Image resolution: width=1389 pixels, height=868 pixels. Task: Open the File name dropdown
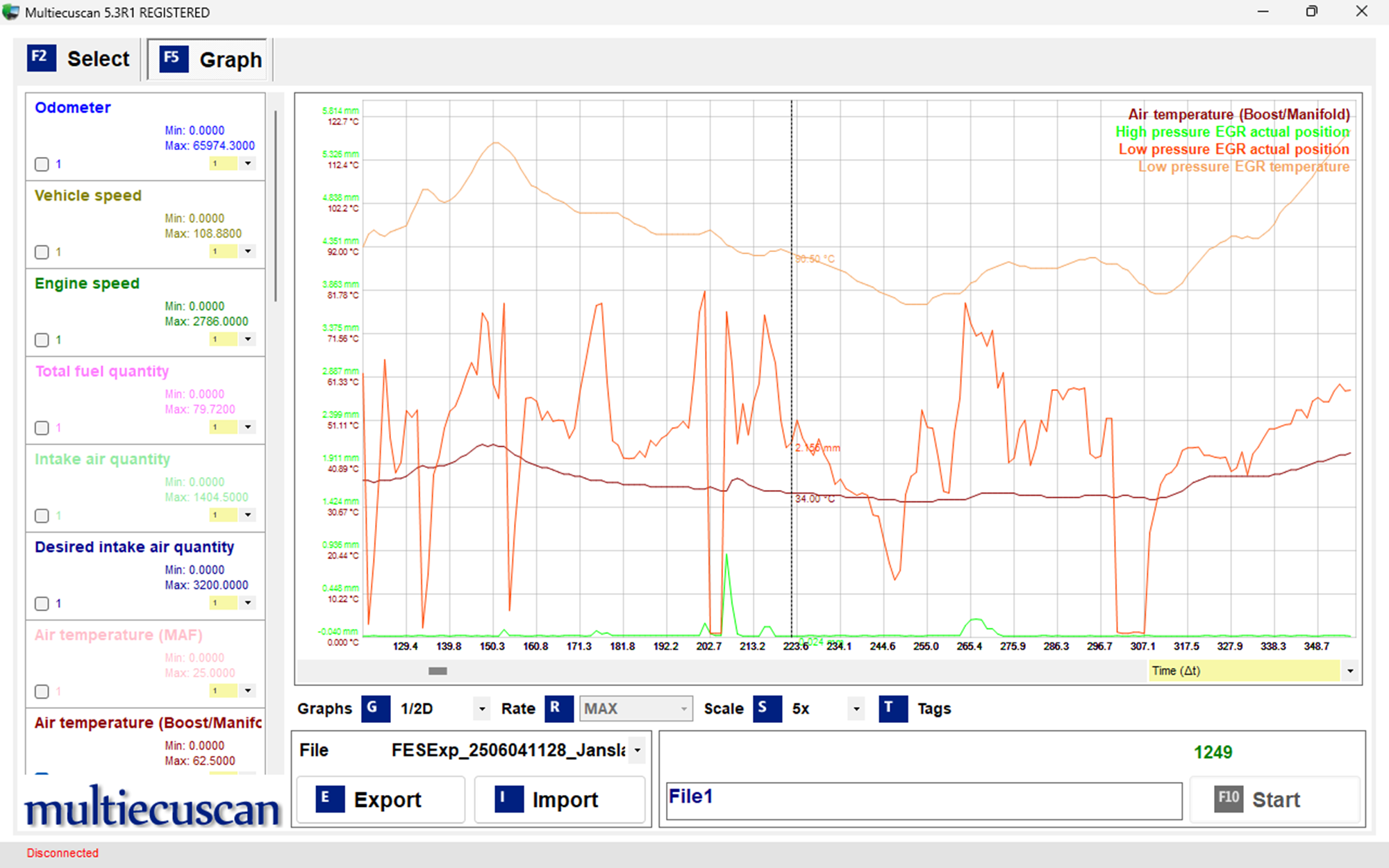pyautogui.click(x=637, y=750)
